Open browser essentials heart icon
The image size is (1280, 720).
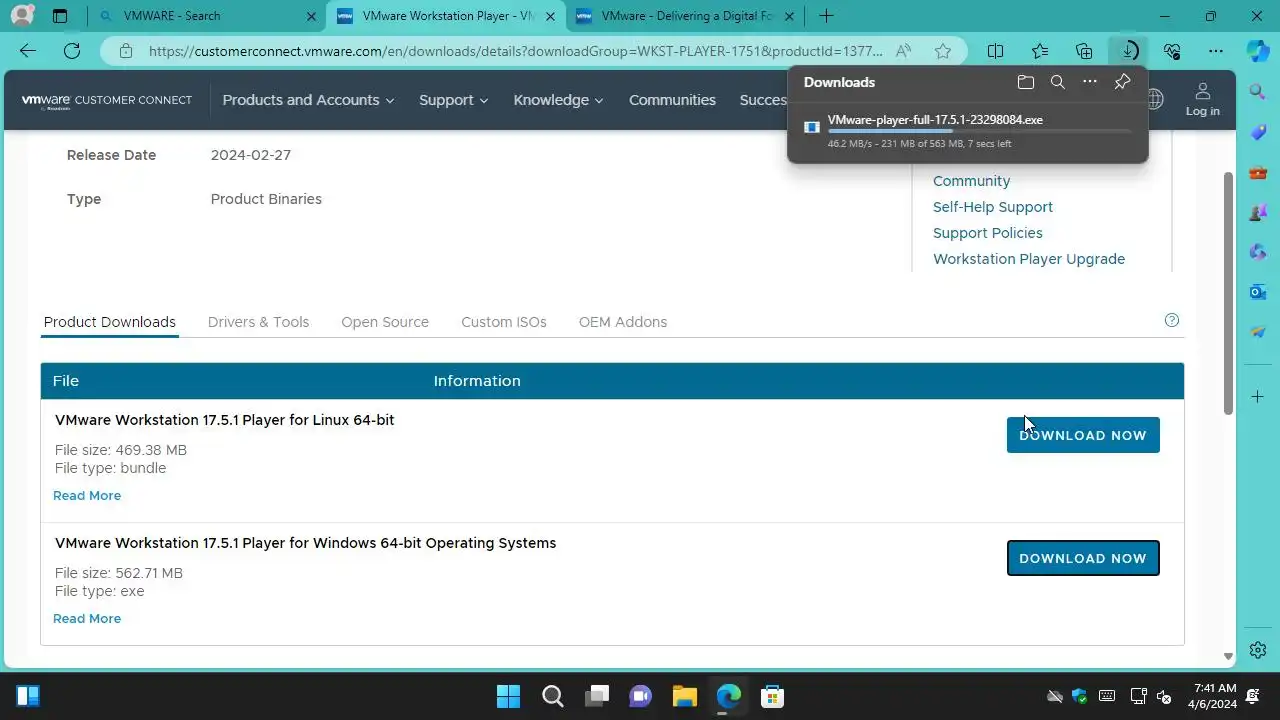tap(1172, 51)
